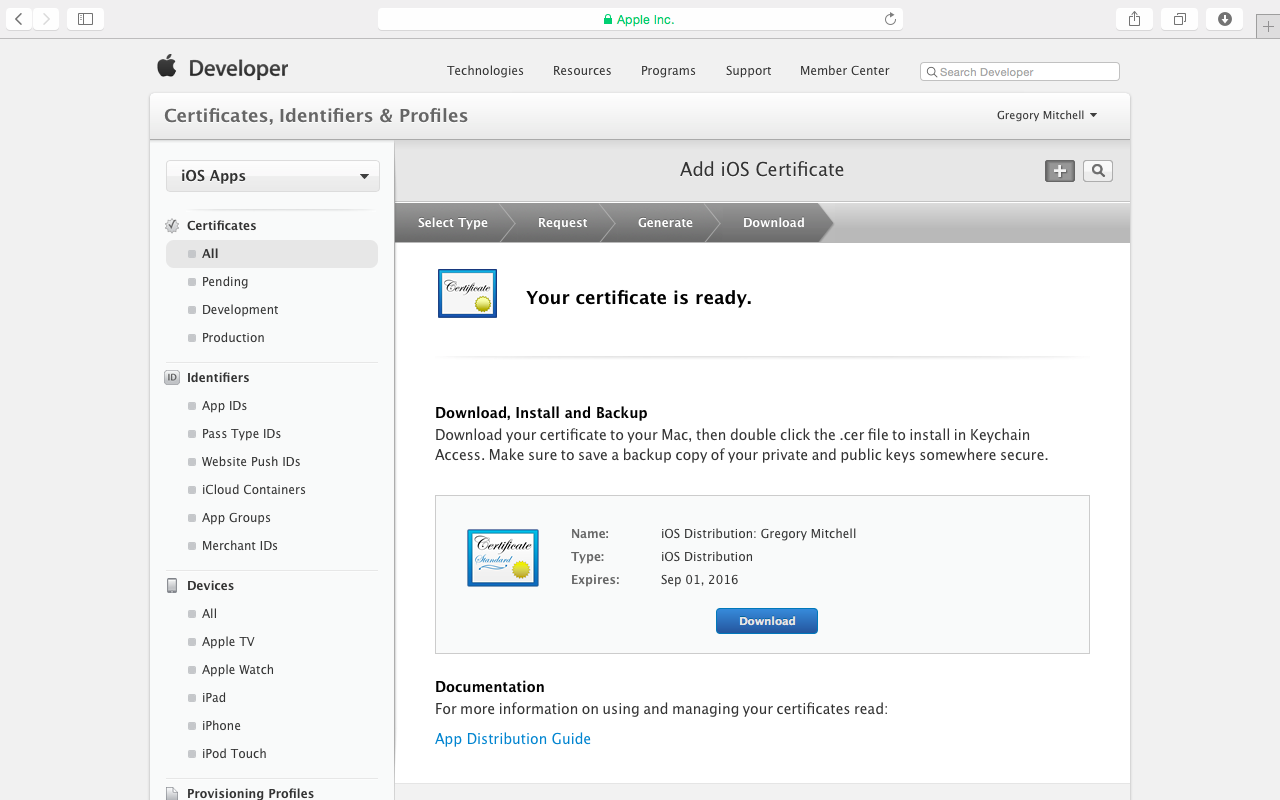Click the Identifiers section heading
Viewport: 1280px width, 800px height.
pos(218,378)
